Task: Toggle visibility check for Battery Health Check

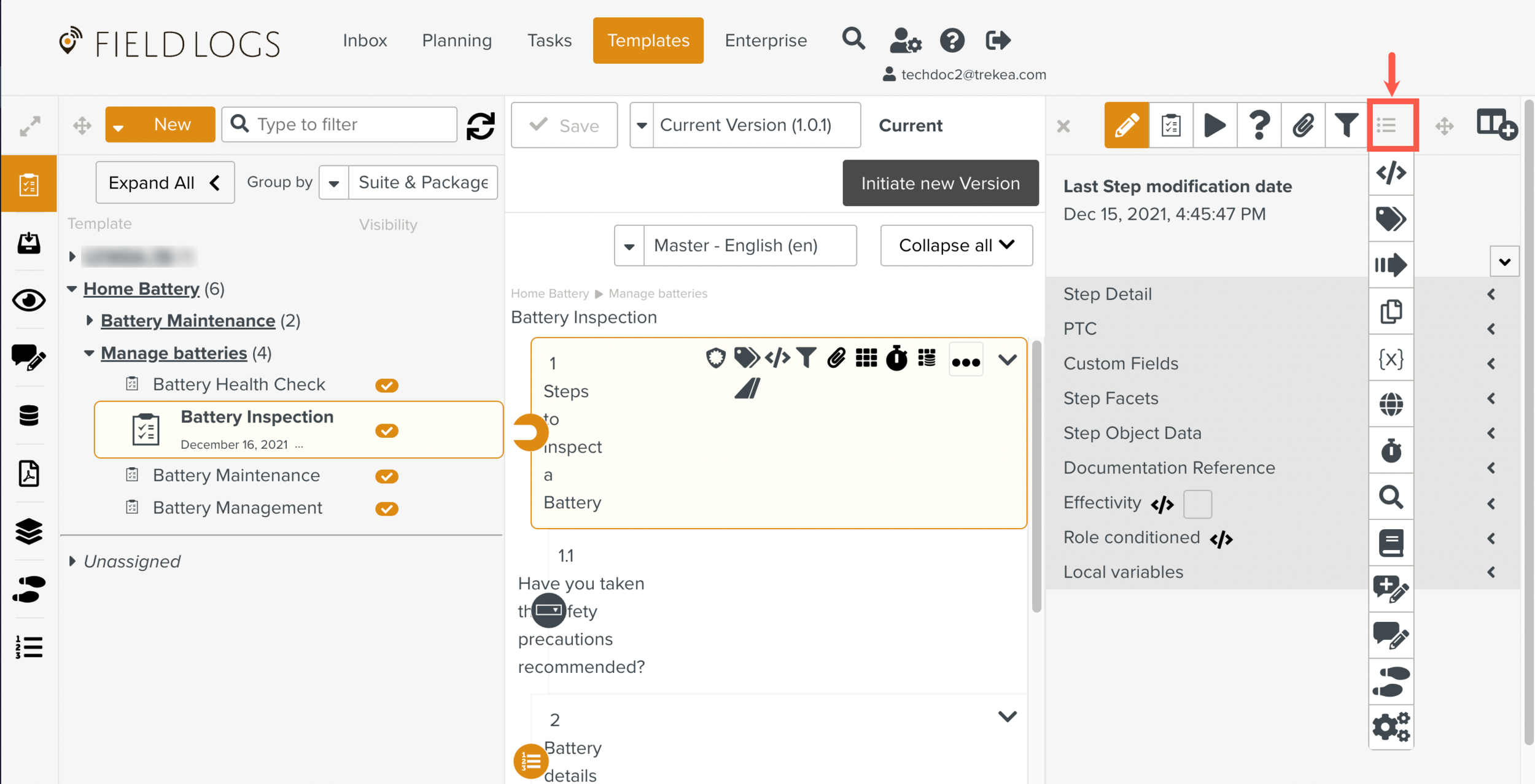Action: [387, 386]
